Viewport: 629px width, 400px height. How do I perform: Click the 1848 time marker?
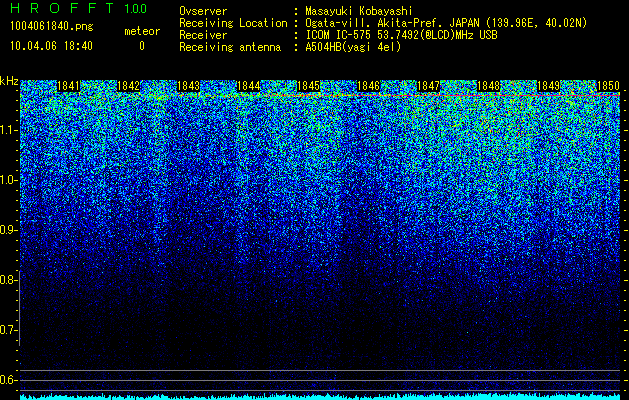tap(489, 86)
